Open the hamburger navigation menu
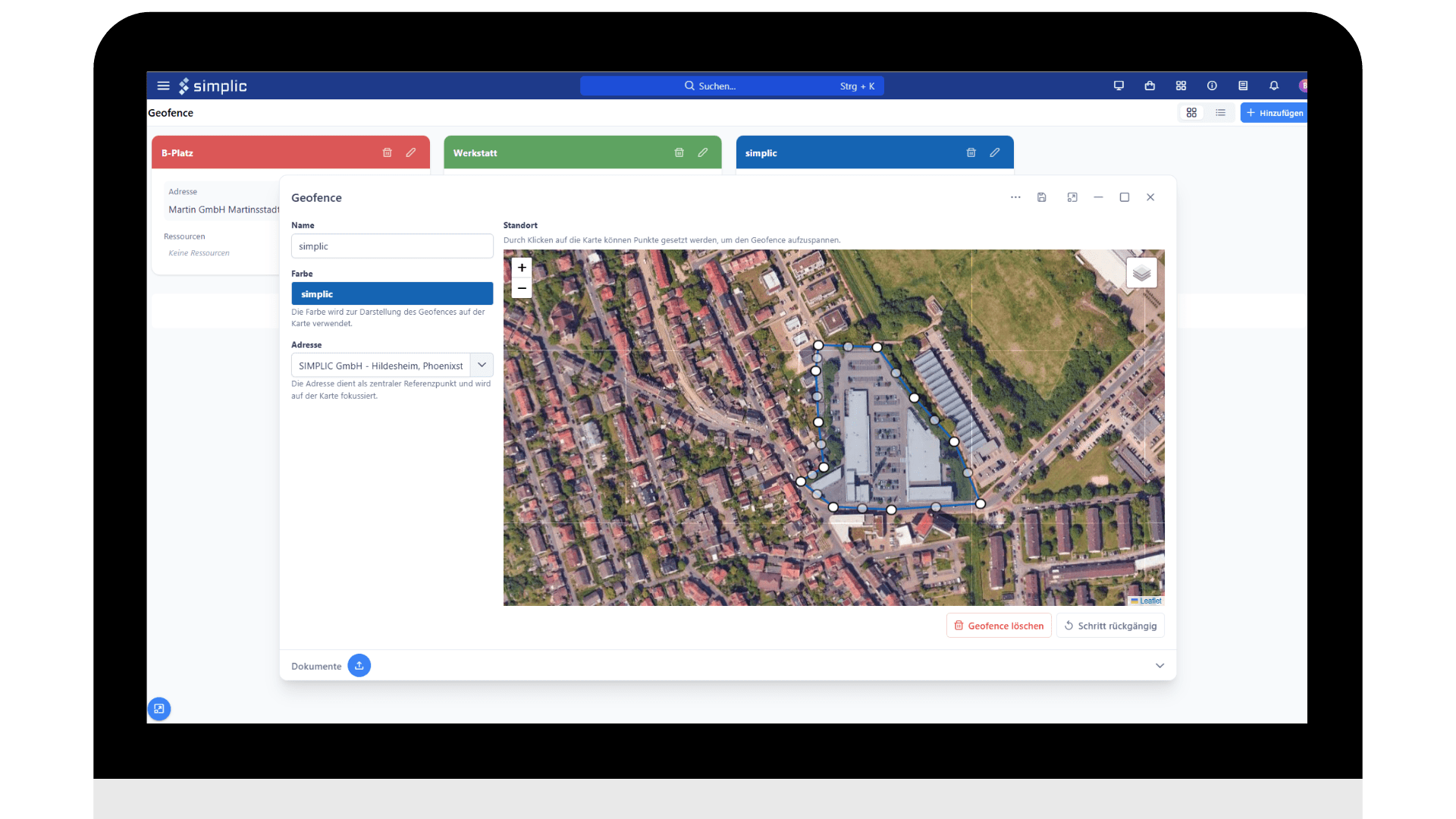This screenshot has width=1456, height=819. click(x=163, y=86)
